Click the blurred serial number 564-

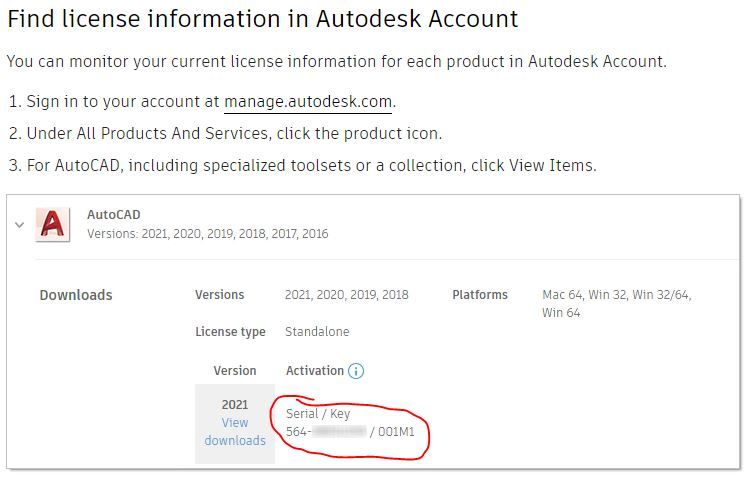[326, 431]
